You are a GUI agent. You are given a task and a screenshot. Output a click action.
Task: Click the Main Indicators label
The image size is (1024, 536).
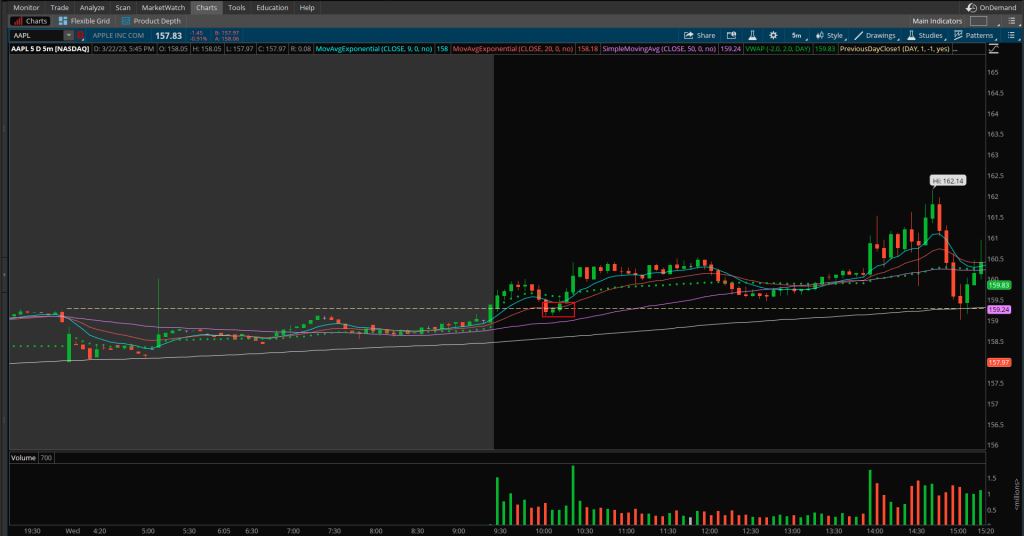937,21
